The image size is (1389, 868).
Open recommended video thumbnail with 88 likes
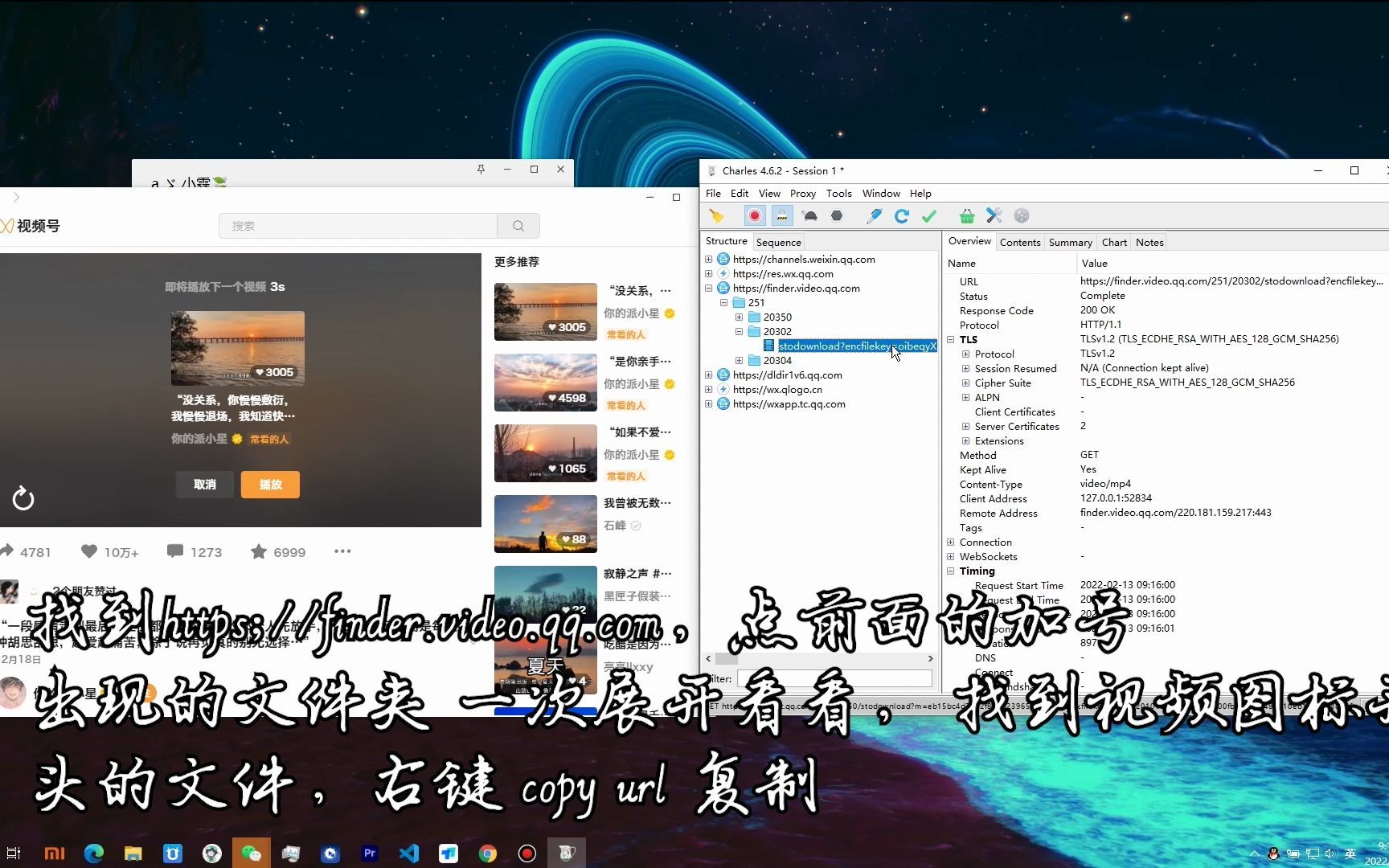(546, 524)
